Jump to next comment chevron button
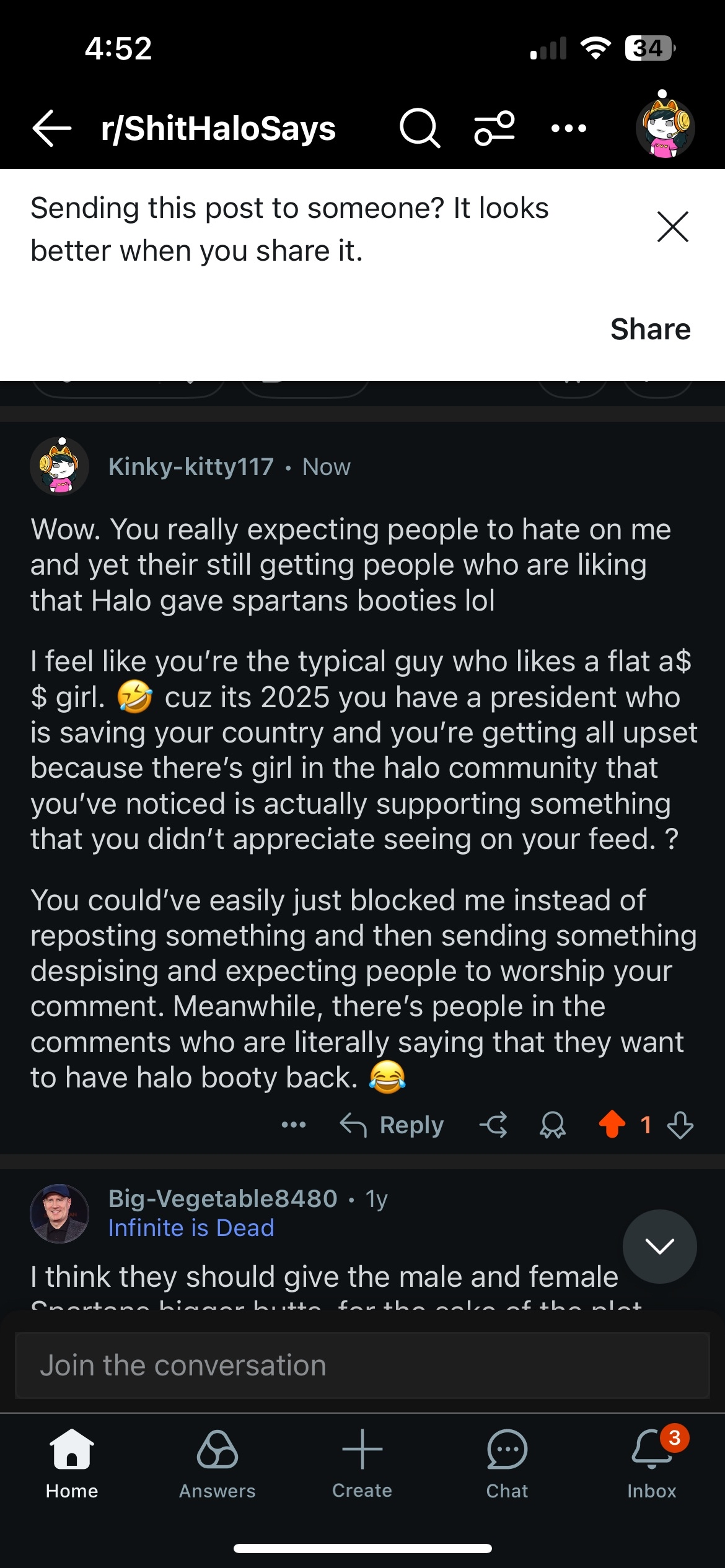The height and width of the screenshot is (1568, 725). pos(659,1246)
